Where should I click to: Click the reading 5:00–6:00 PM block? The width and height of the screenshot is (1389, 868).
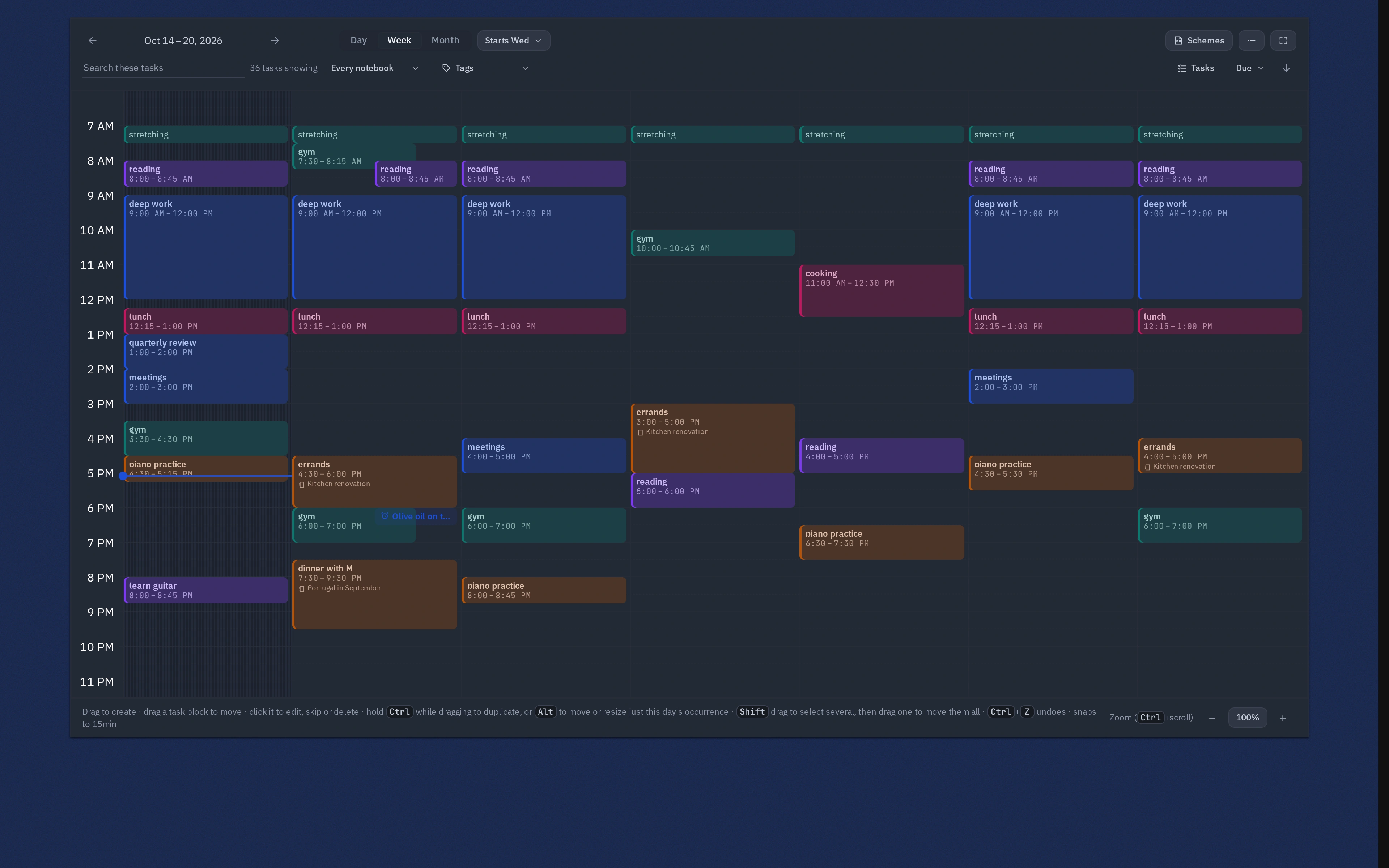(x=713, y=490)
